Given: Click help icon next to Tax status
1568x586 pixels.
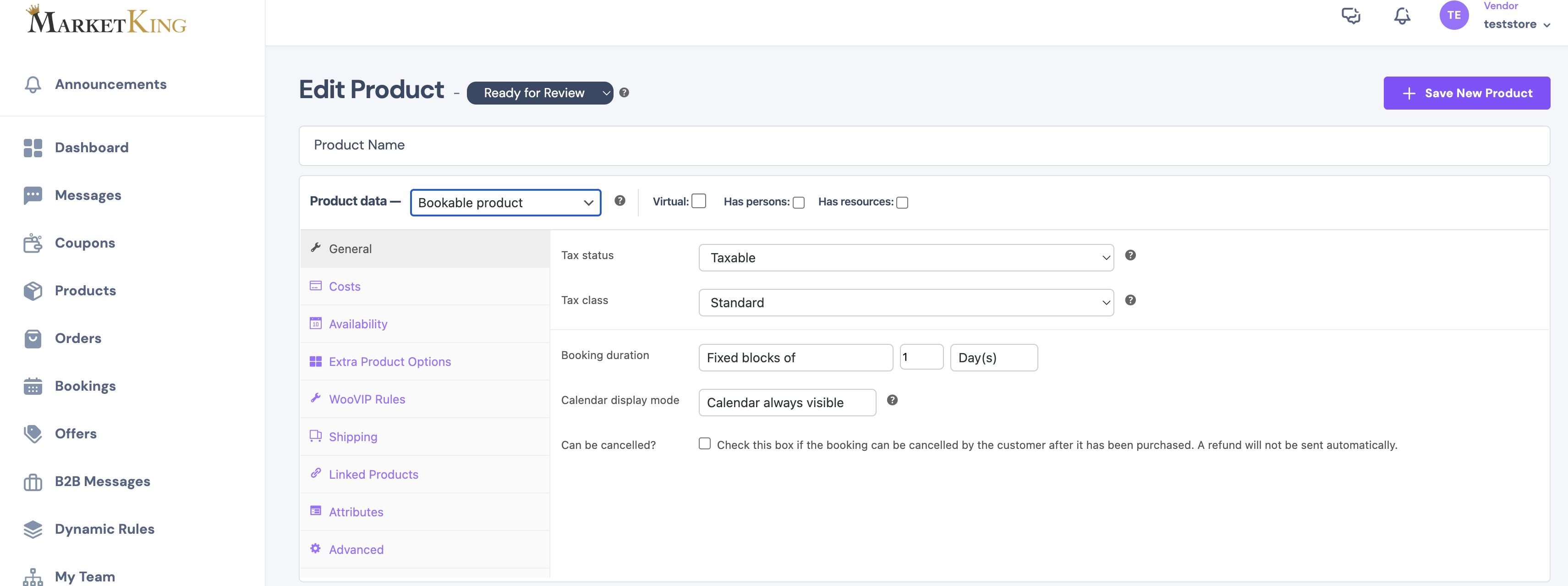Looking at the screenshot, I should tap(1130, 255).
